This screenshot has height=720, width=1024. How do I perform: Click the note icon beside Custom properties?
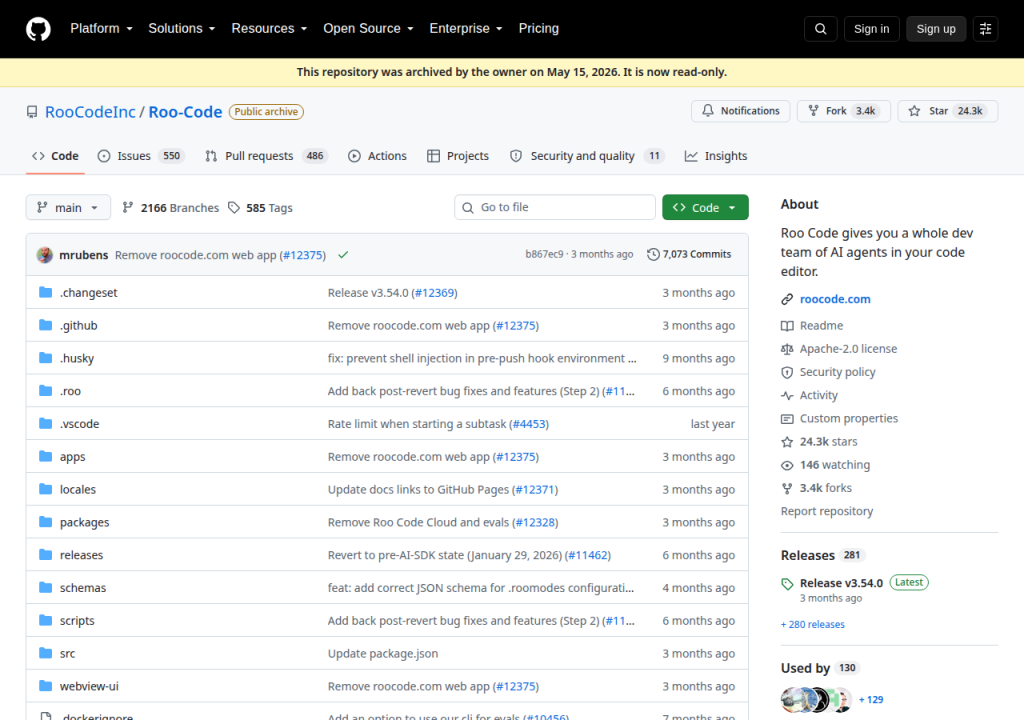click(x=787, y=419)
